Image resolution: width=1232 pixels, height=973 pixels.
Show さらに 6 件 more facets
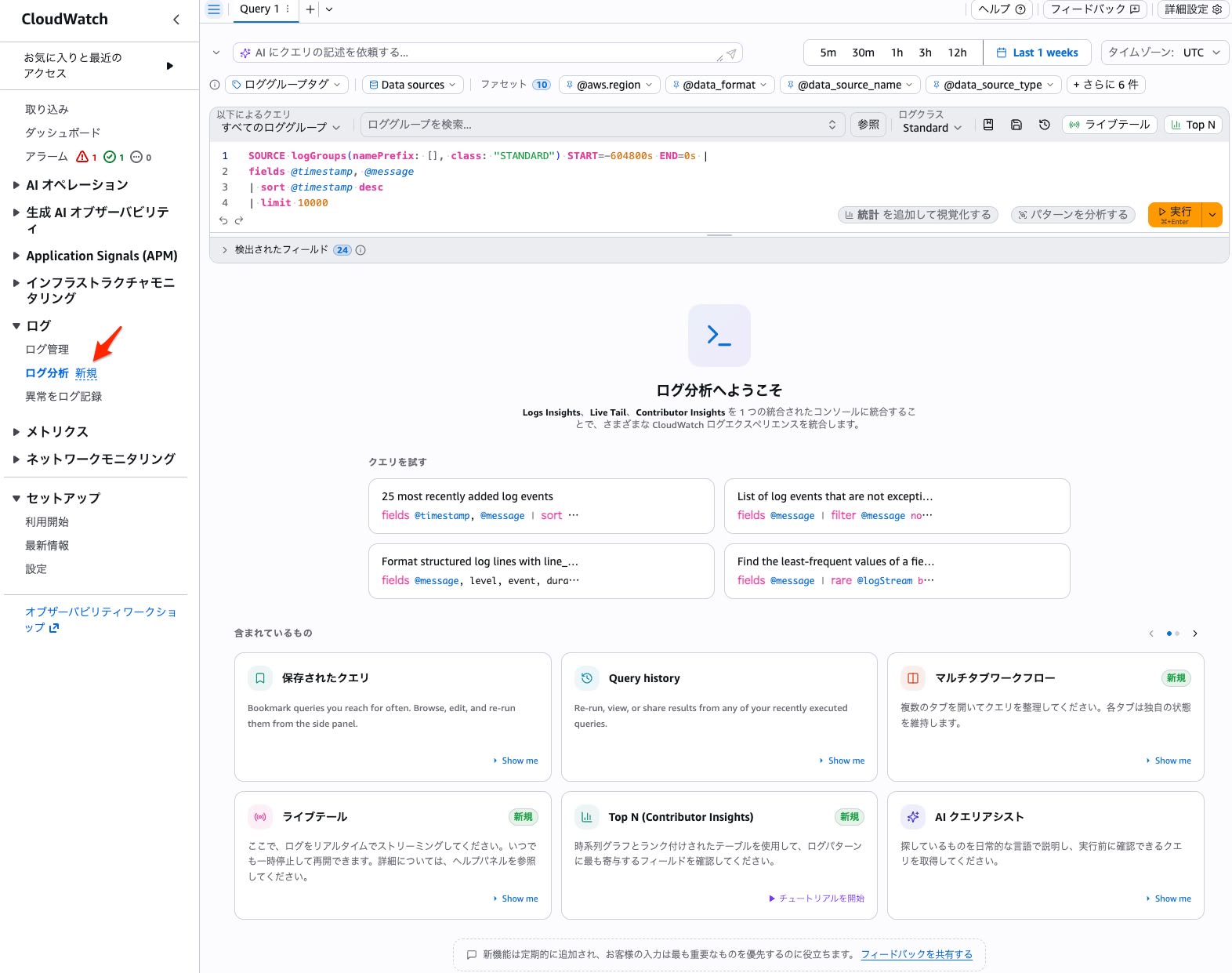1106,85
